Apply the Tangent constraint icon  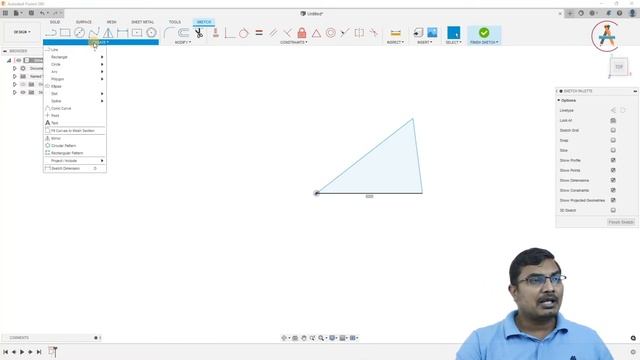(244, 33)
